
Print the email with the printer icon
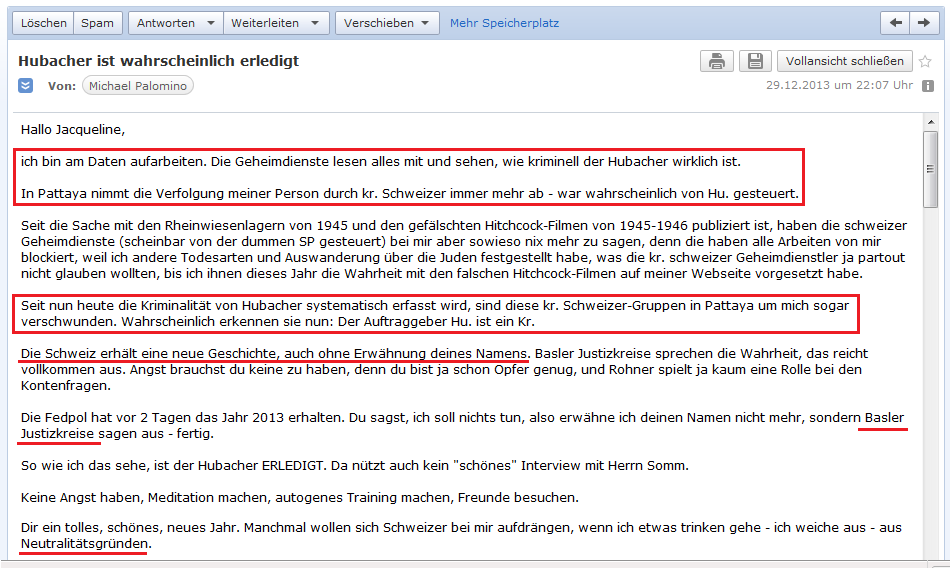click(717, 61)
